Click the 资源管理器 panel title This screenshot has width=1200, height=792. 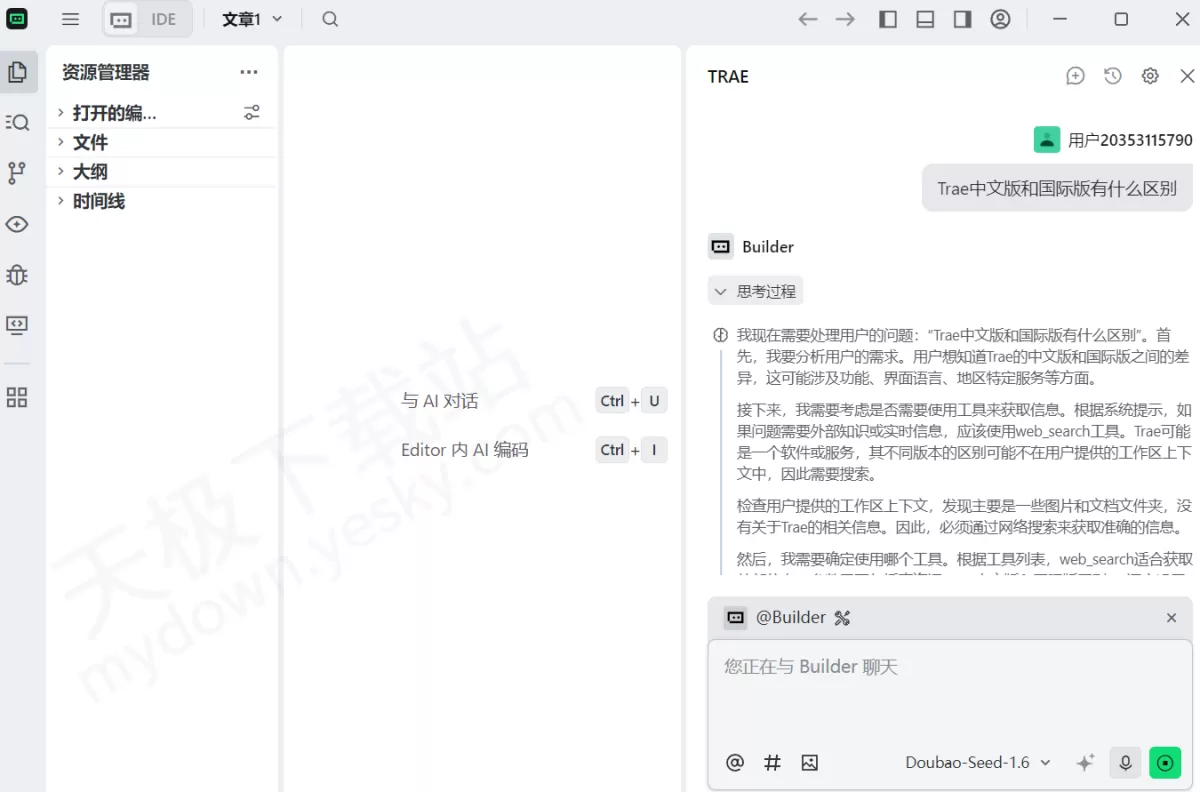[106, 72]
